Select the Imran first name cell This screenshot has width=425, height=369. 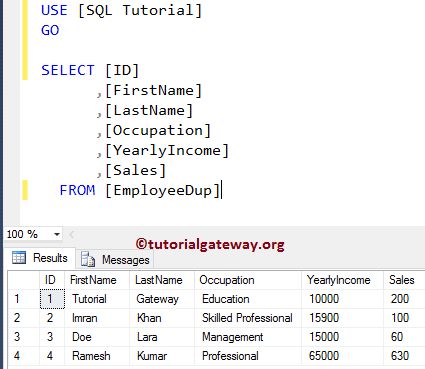97,318
